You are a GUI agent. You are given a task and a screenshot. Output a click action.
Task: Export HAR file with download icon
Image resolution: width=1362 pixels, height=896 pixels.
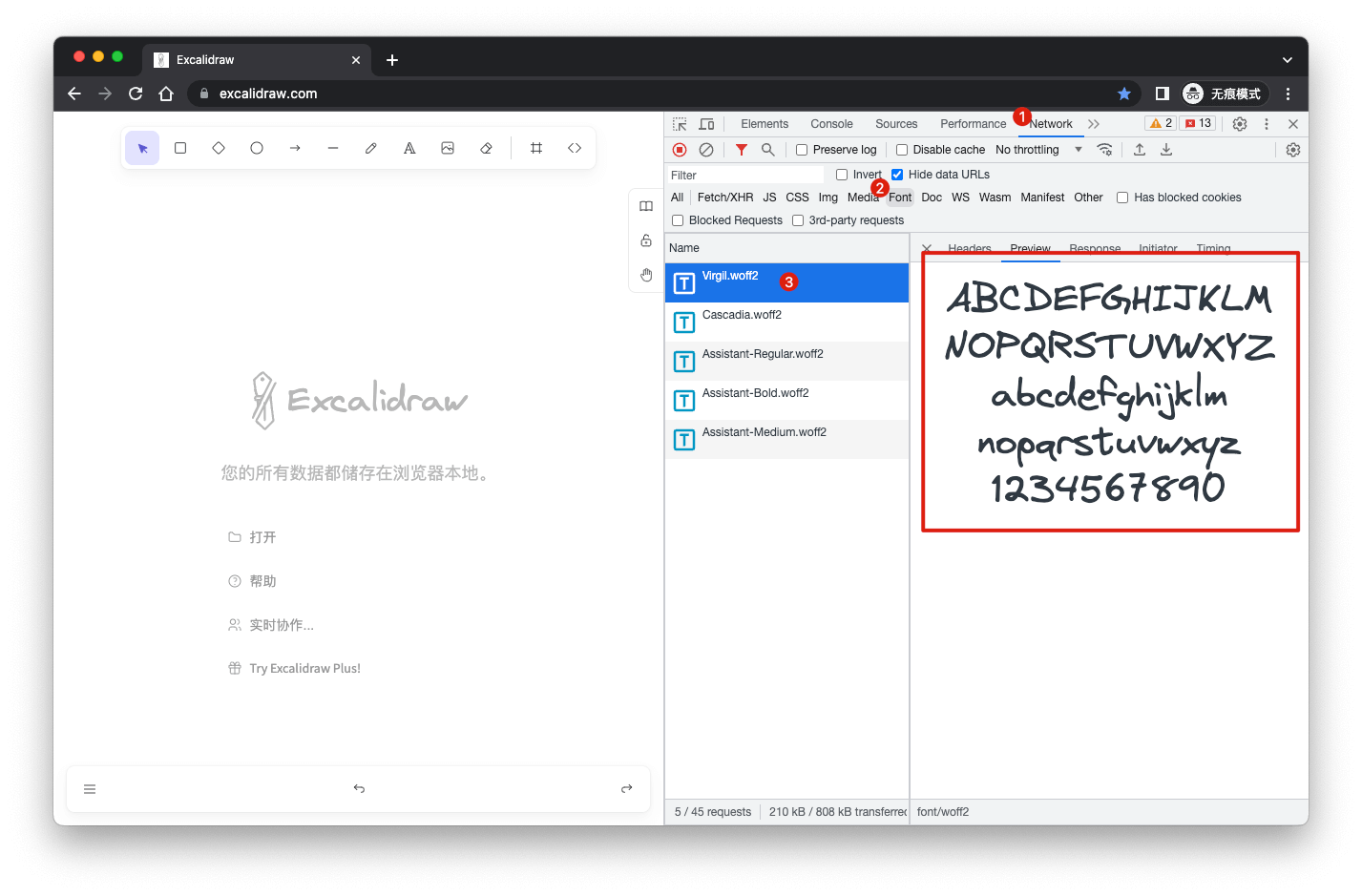(x=1166, y=150)
